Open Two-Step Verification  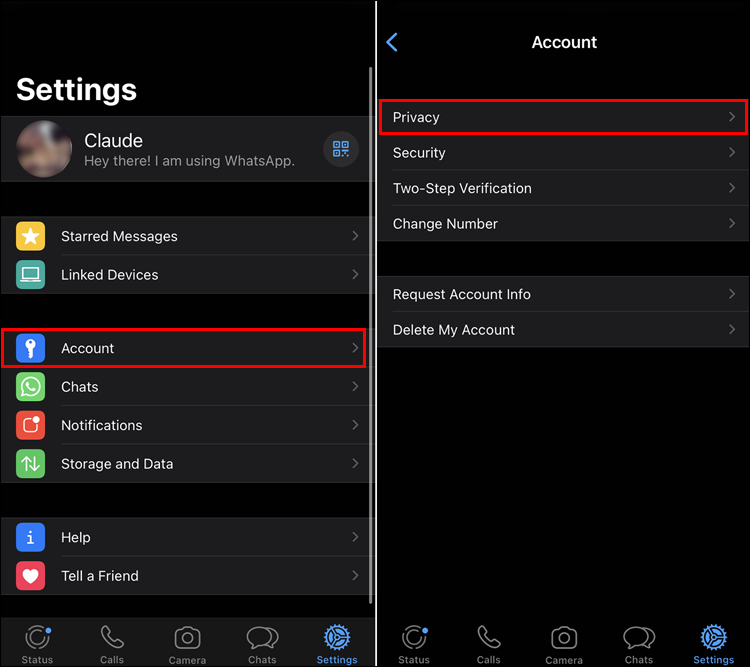563,188
